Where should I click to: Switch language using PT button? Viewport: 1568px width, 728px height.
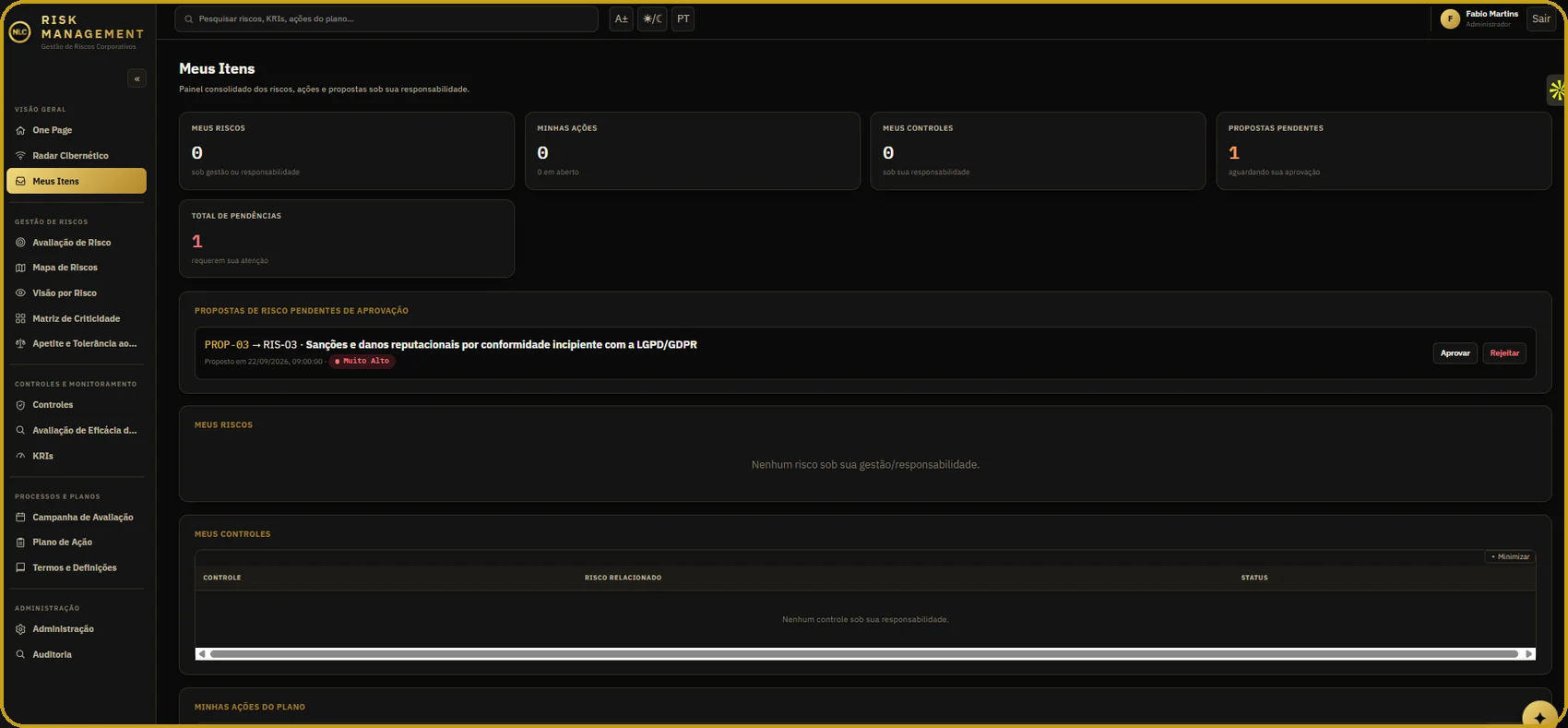click(683, 18)
